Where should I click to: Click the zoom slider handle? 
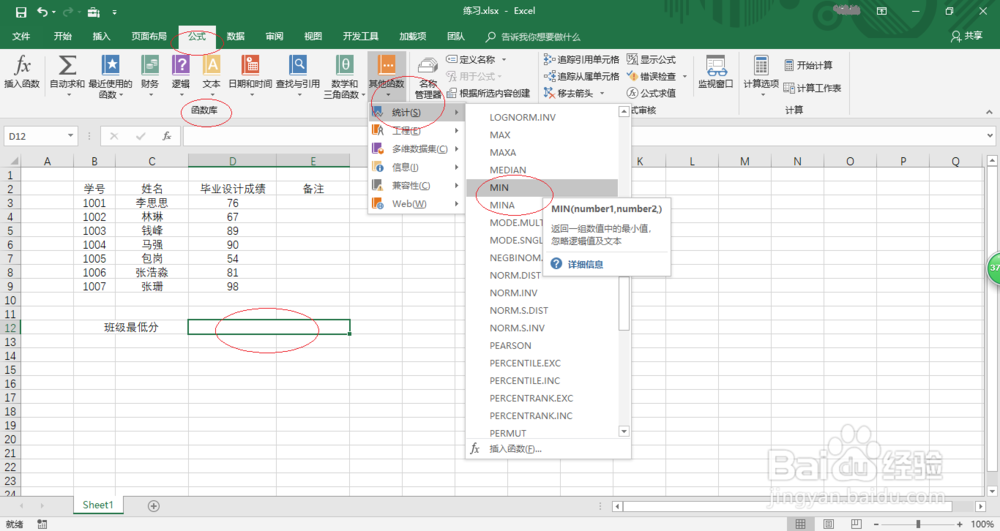click(918, 524)
